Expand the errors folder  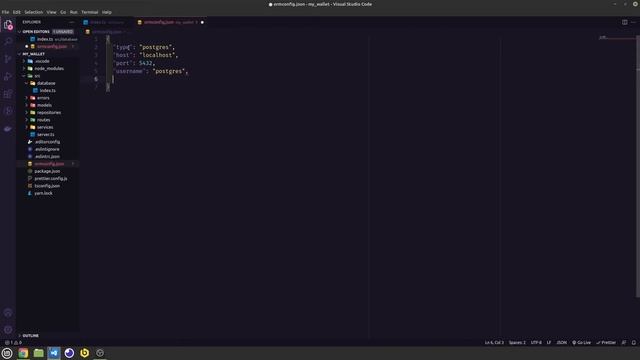click(x=43, y=98)
